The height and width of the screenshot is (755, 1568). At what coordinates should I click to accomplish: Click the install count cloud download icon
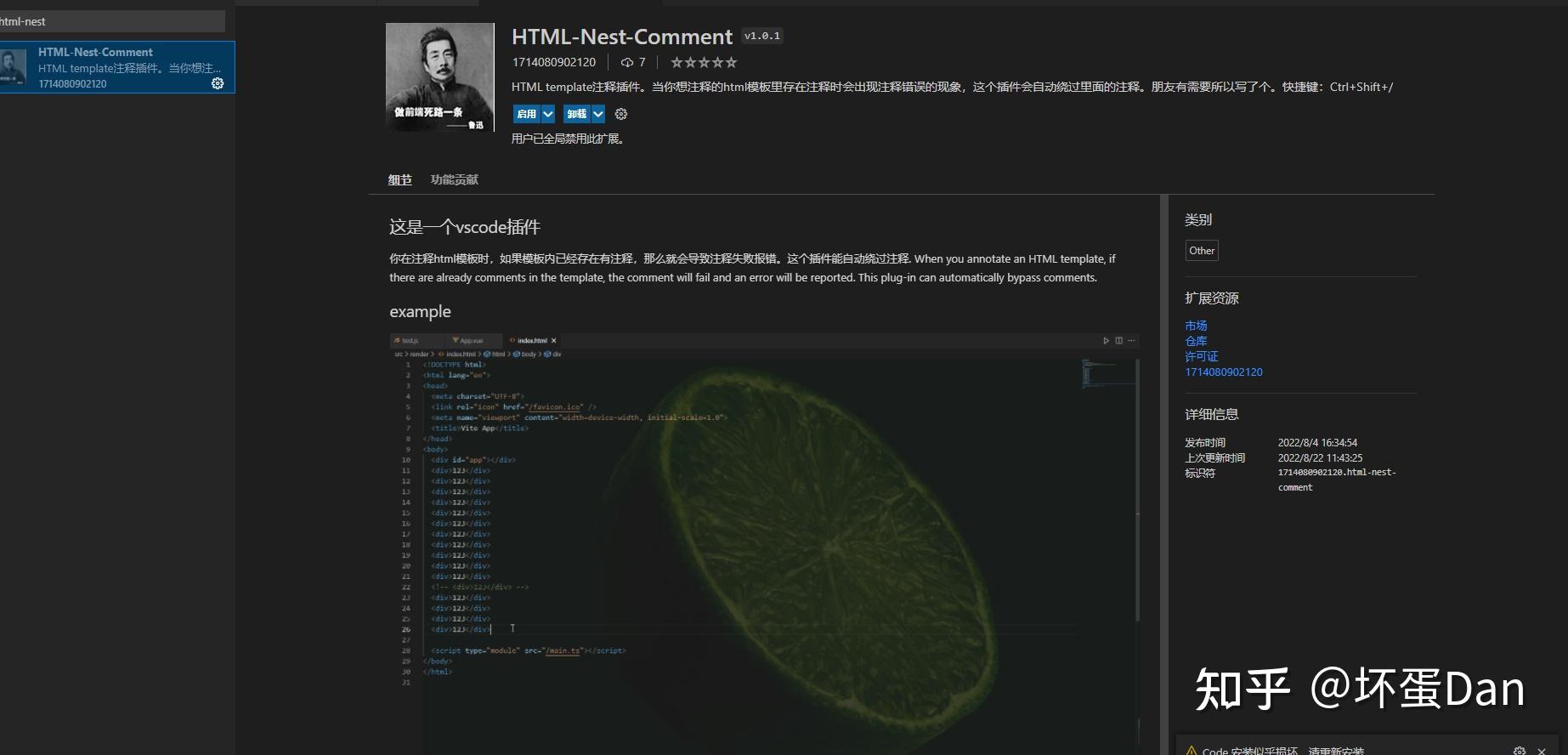click(627, 62)
